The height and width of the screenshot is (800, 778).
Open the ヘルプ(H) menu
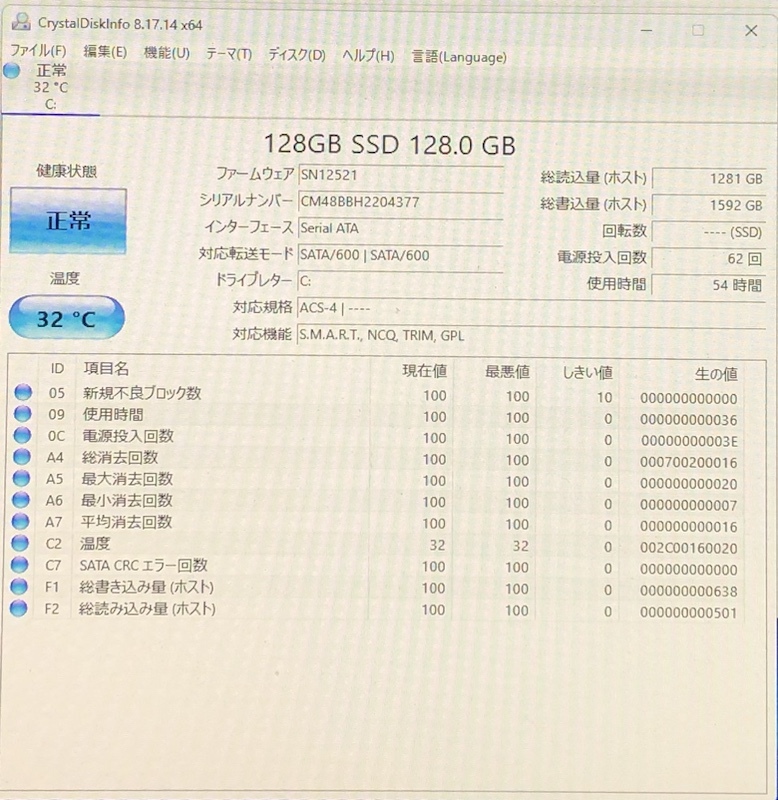click(x=368, y=56)
